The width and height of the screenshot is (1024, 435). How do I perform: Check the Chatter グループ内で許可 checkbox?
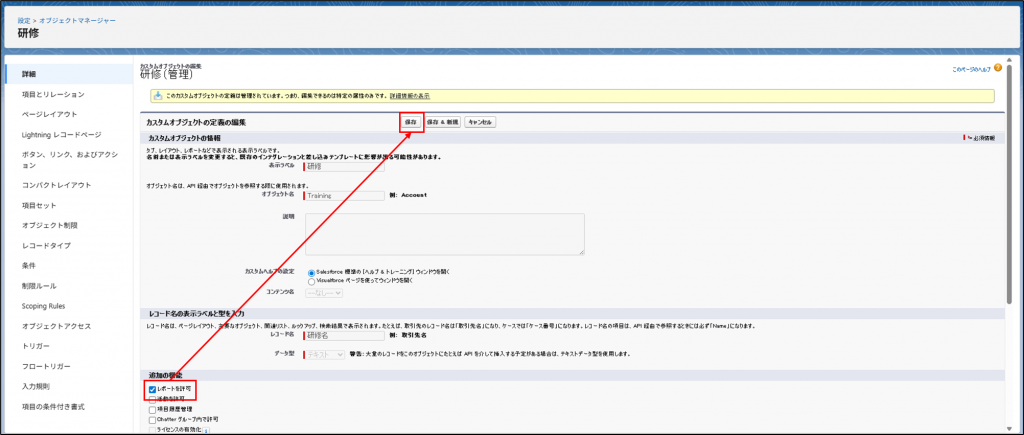click(152, 418)
